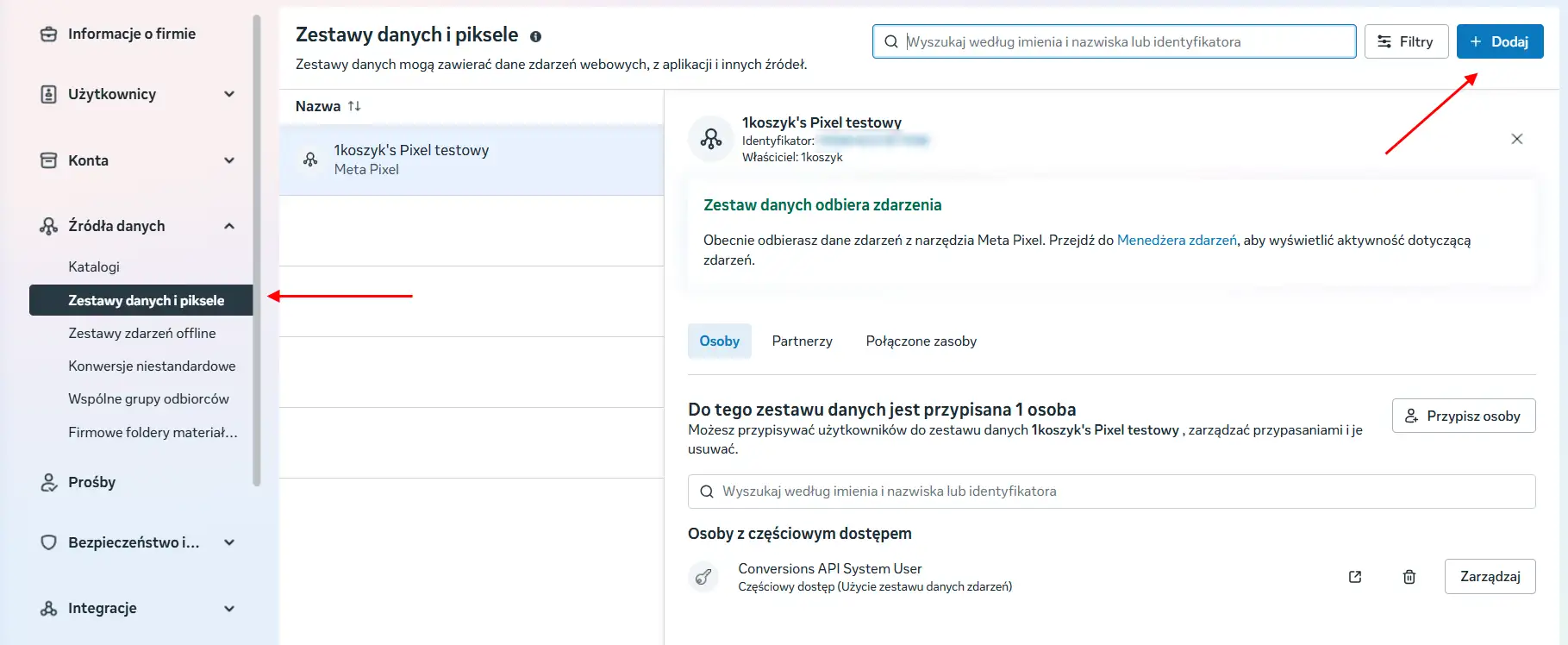Click the info icon beside Zestawy danych i piksele
The height and width of the screenshot is (645, 1568).
535,36
